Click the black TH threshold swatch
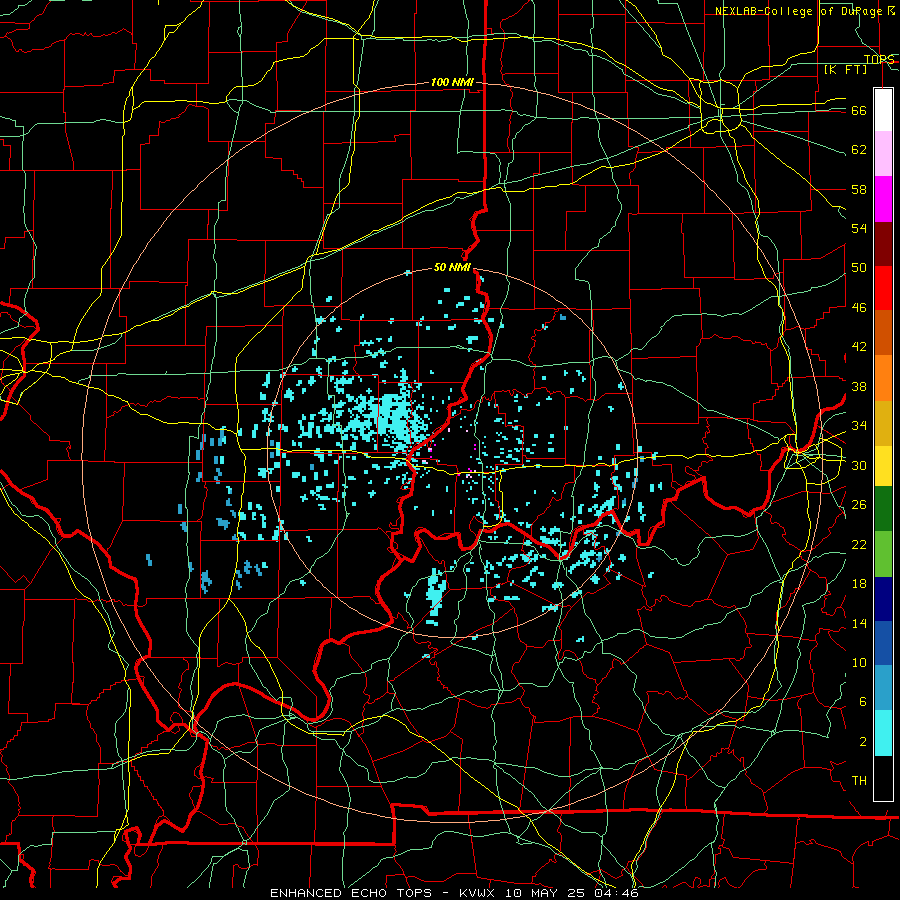Image resolution: width=900 pixels, height=900 pixels. (x=883, y=778)
